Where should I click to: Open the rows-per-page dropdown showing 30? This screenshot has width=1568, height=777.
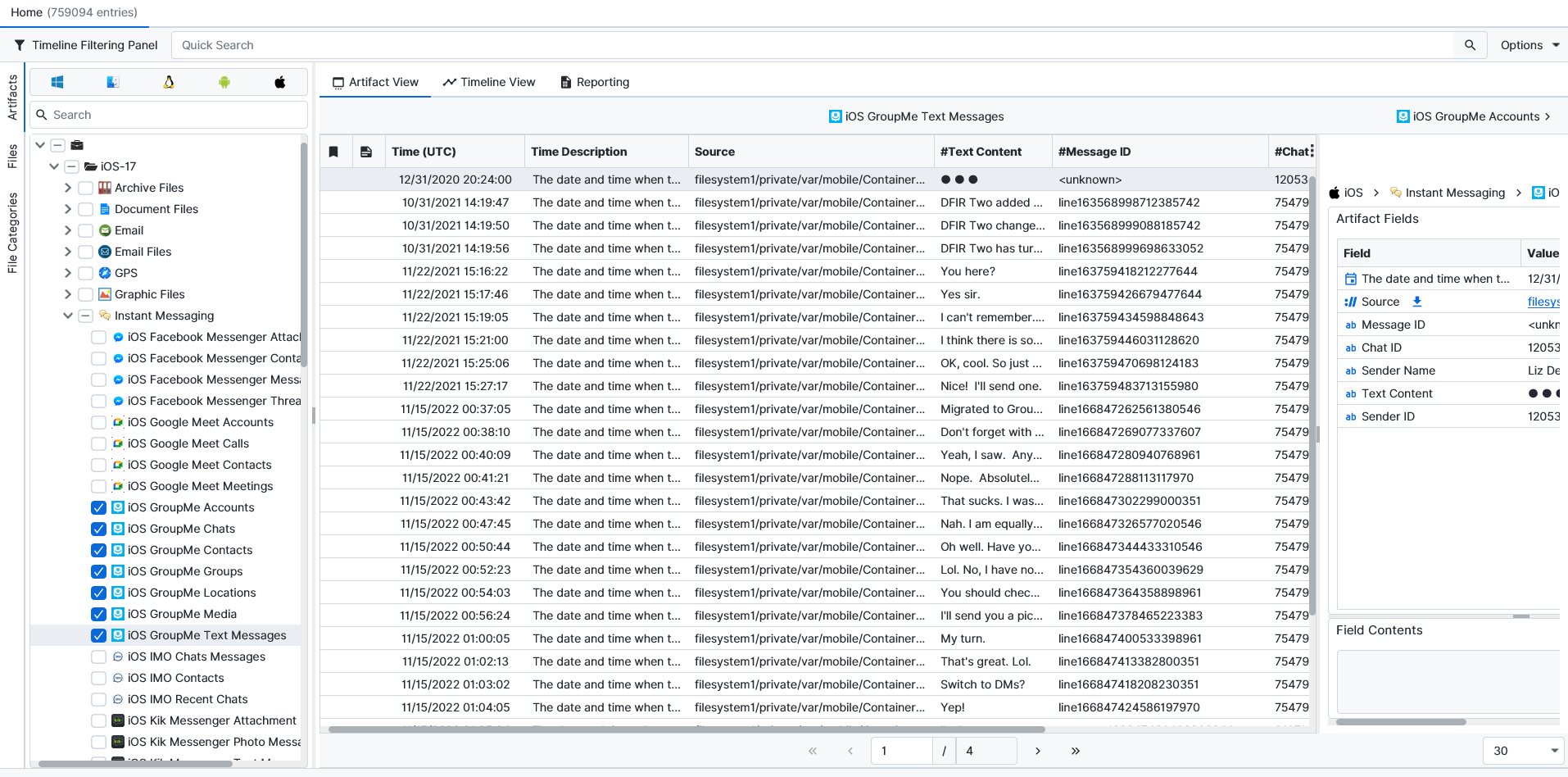tap(1524, 751)
